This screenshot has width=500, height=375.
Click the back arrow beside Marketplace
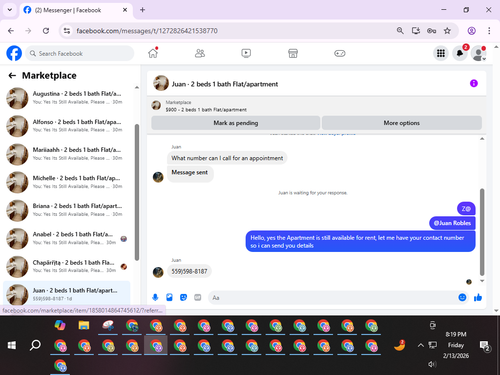[12, 76]
